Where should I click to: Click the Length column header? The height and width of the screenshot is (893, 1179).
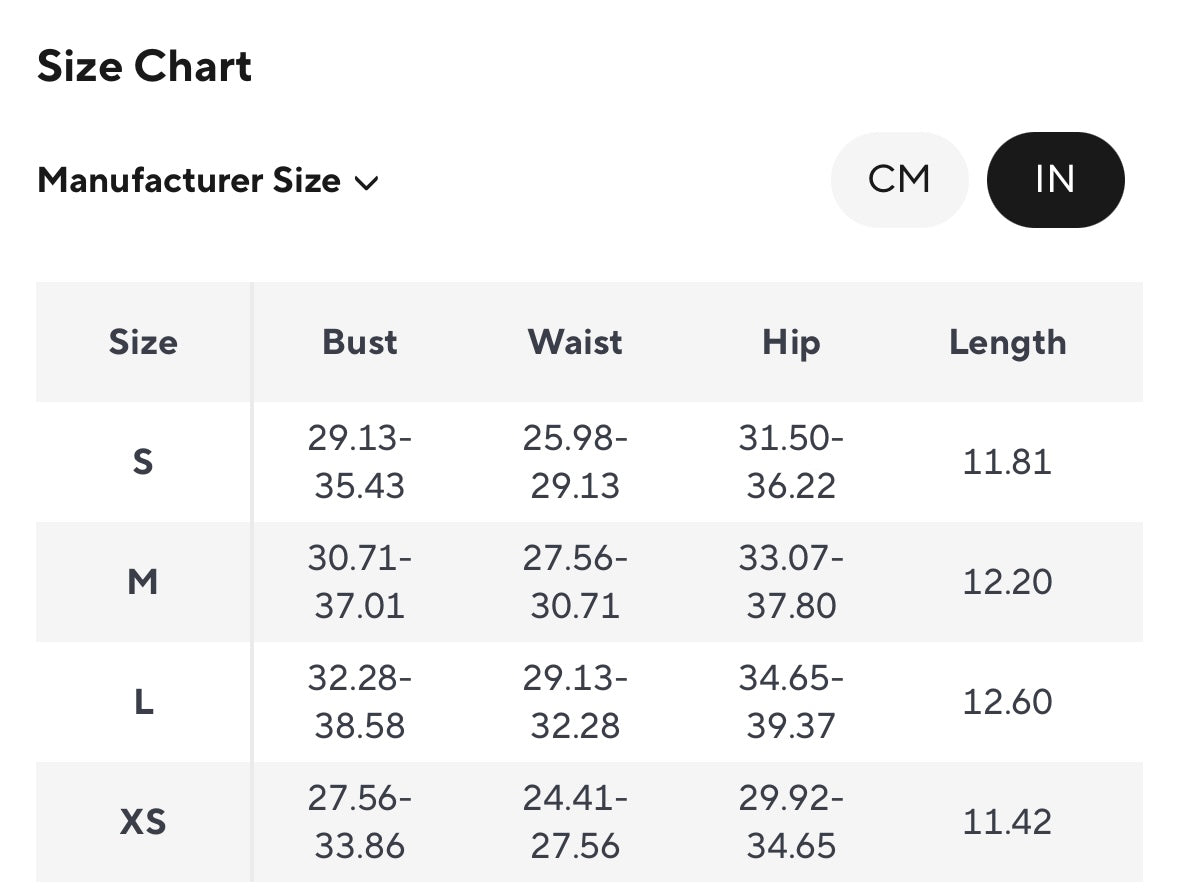point(1007,342)
